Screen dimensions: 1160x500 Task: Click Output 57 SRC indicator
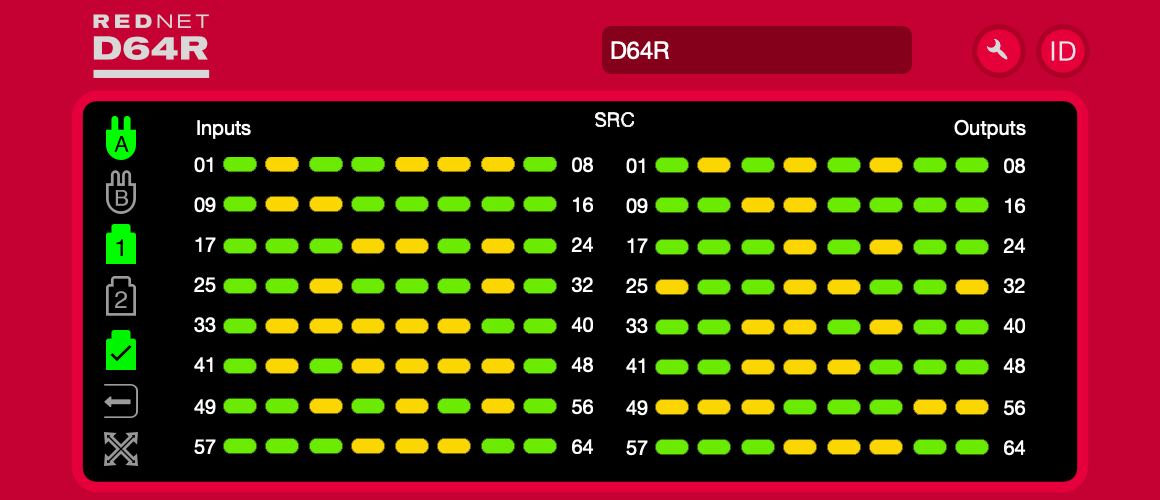pyautogui.click(x=672, y=447)
